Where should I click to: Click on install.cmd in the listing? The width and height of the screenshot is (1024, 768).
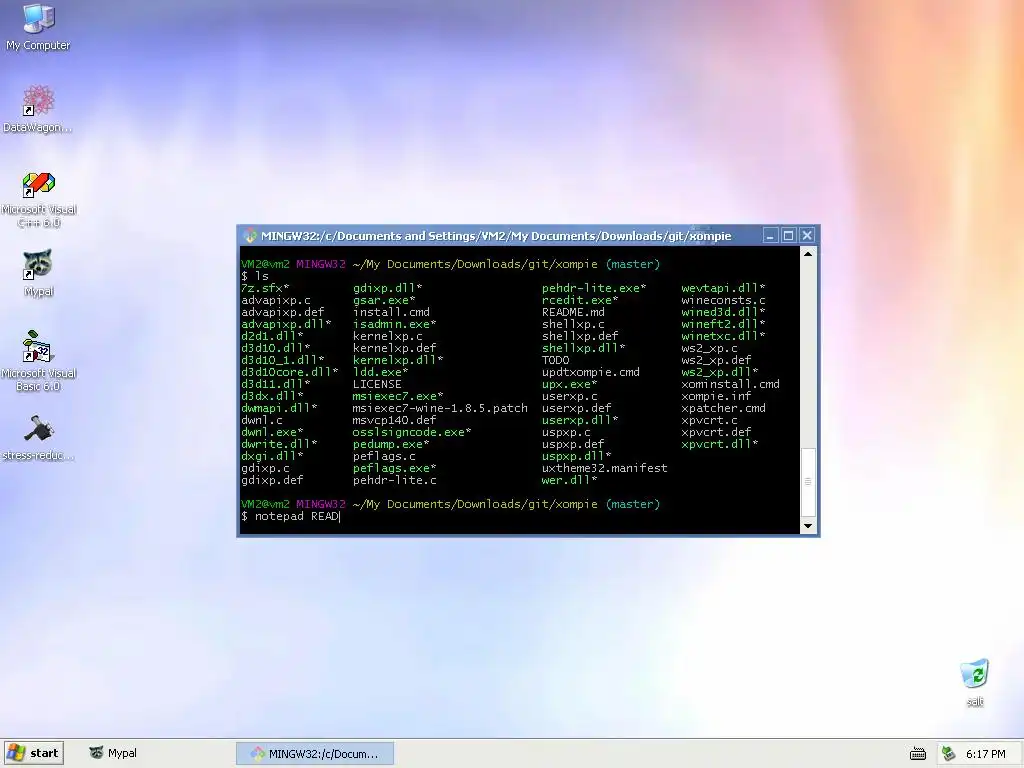coord(391,312)
